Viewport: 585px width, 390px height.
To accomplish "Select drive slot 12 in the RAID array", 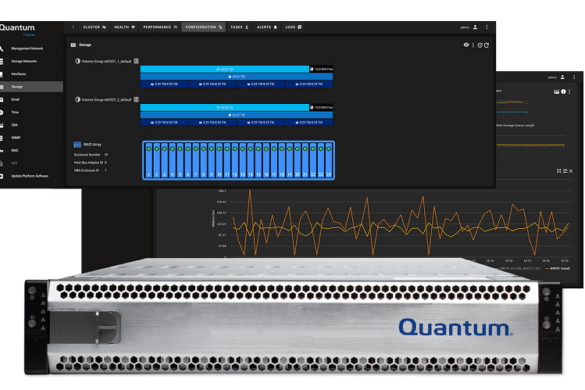I will tap(235, 160).
